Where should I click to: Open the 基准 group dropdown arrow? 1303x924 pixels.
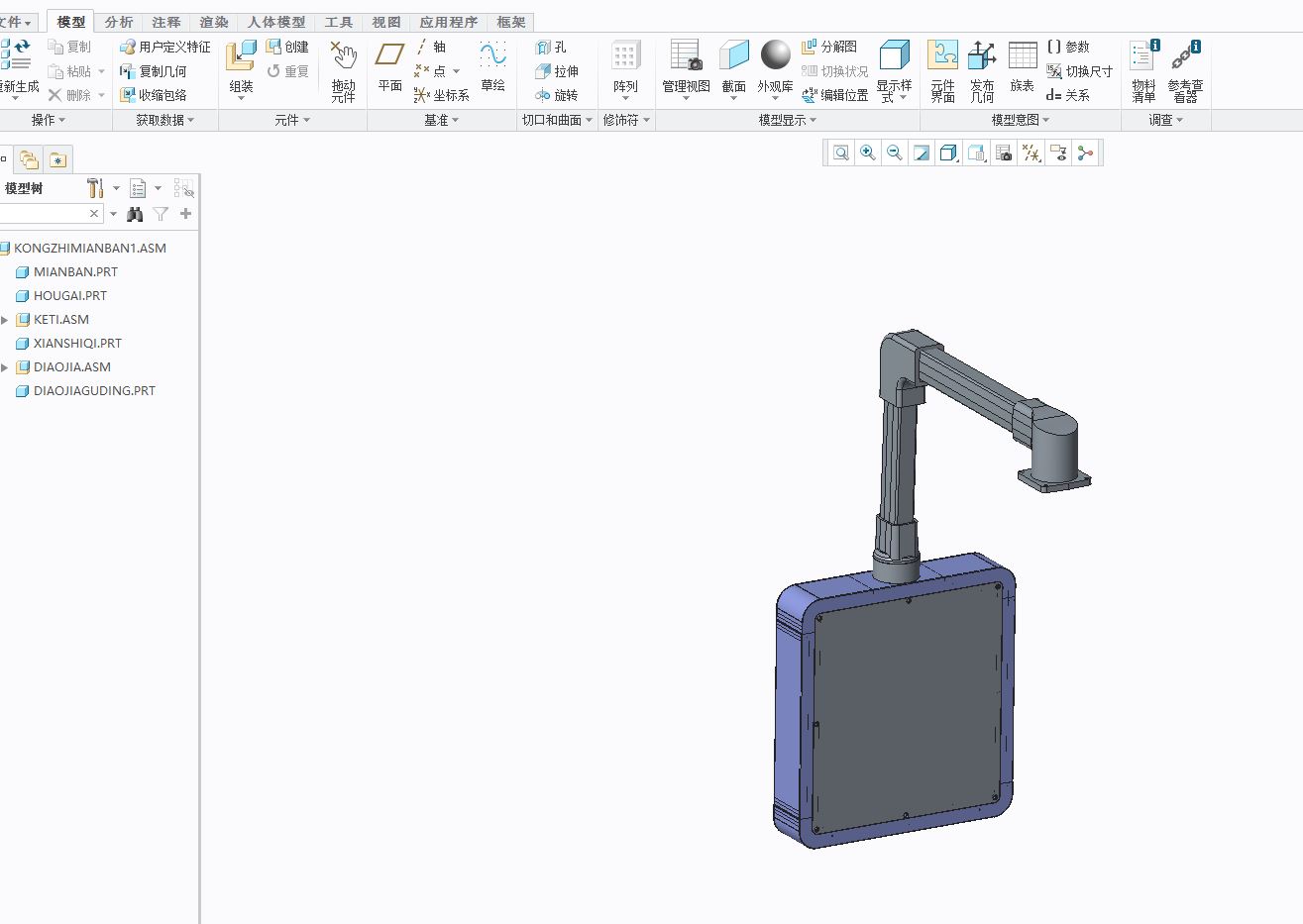tap(456, 120)
